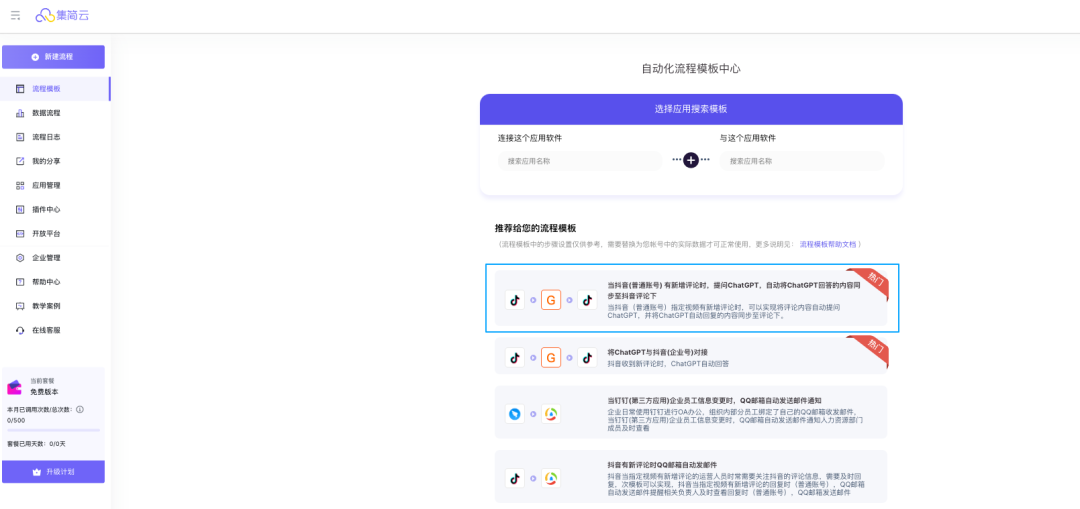
Task: Click rightmost Douyin icon in 抖音(企业号)对接 card
Action: click(587, 357)
